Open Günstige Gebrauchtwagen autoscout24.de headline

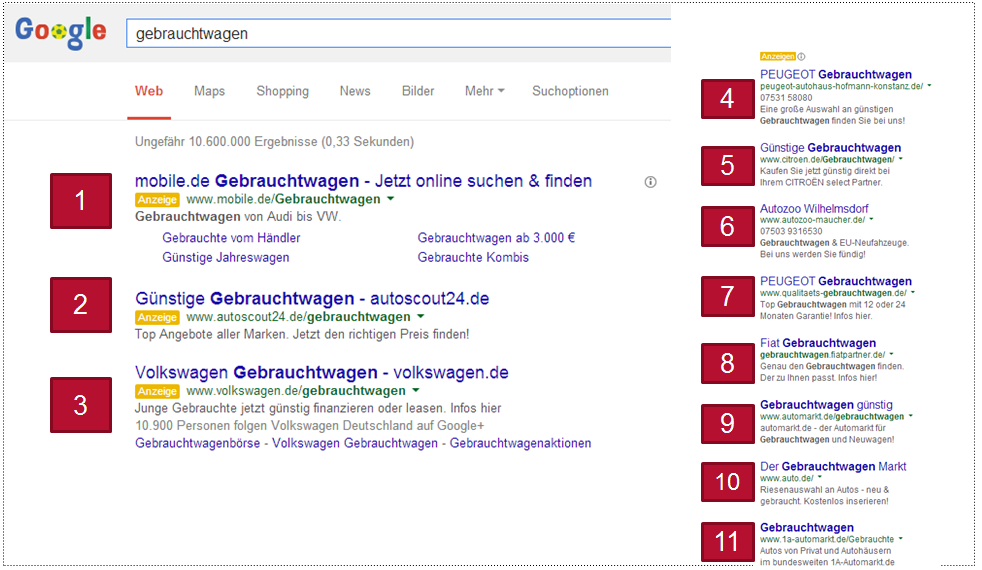click(x=312, y=298)
